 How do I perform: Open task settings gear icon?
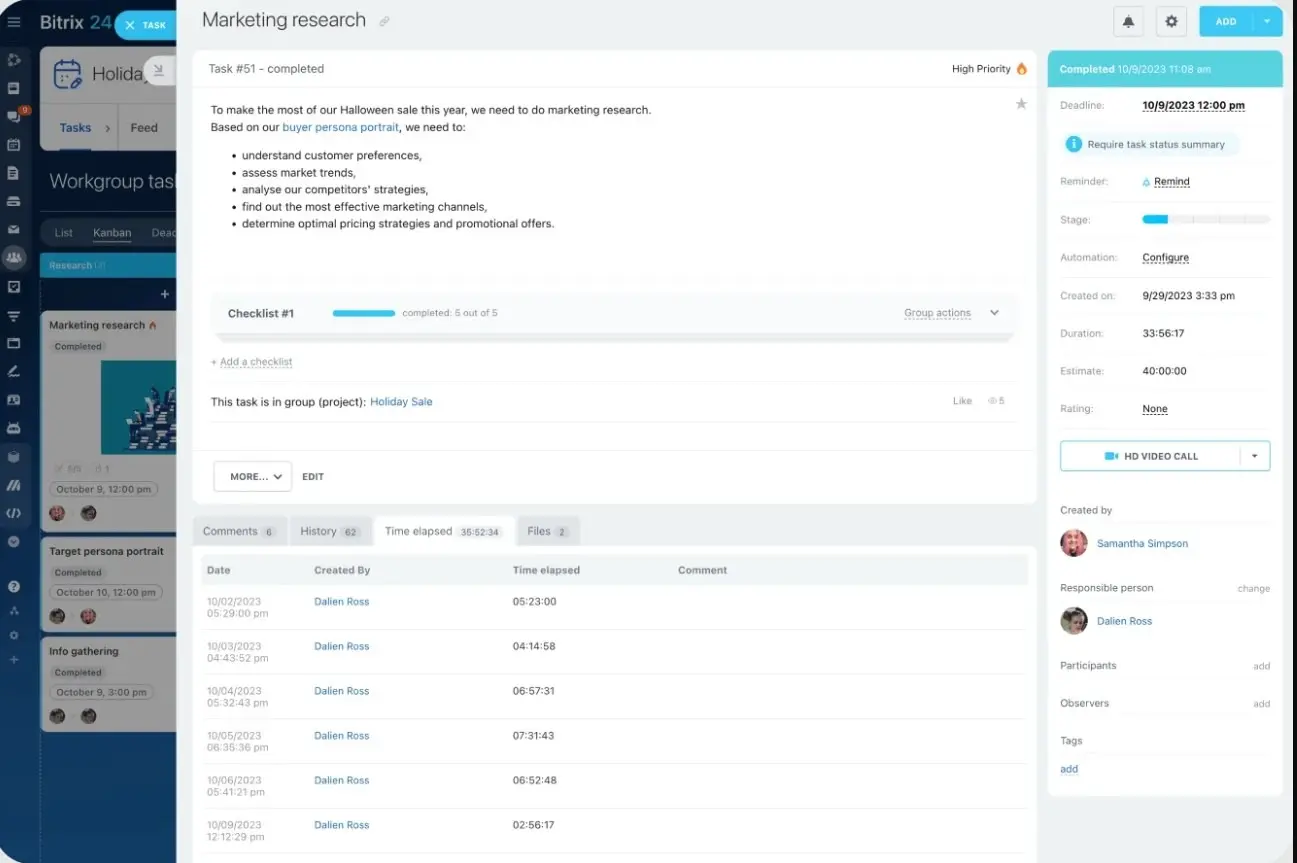click(x=1171, y=21)
